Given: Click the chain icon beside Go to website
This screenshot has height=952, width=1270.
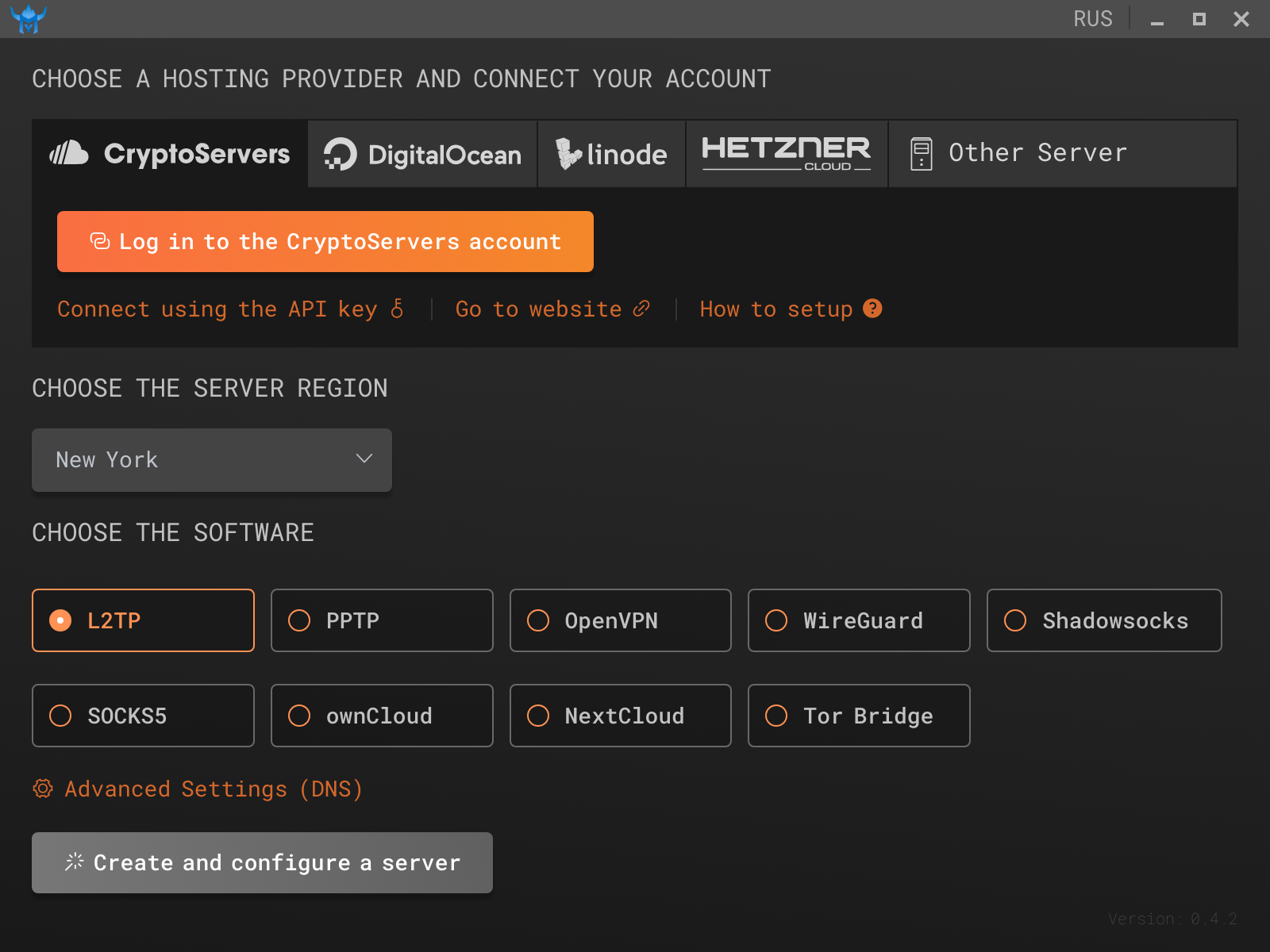Looking at the screenshot, I should tap(641, 309).
